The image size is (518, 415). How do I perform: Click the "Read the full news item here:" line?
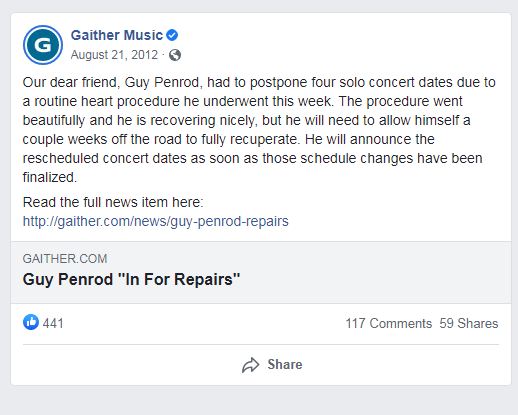click(113, 202)
